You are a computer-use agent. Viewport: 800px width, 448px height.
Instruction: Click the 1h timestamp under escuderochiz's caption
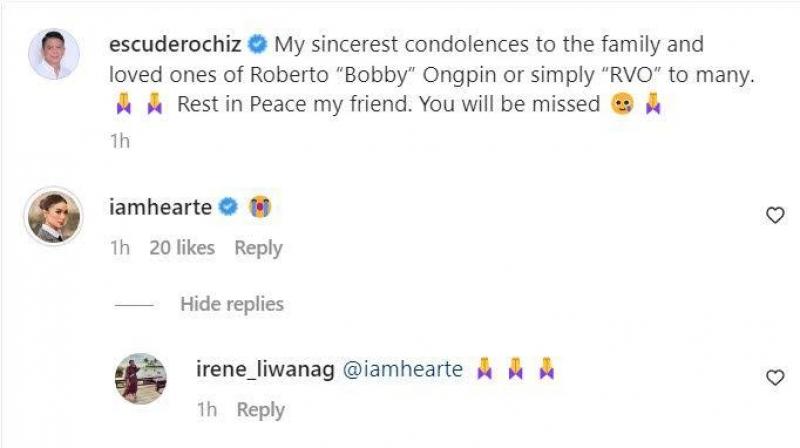[x=119, y=142]
